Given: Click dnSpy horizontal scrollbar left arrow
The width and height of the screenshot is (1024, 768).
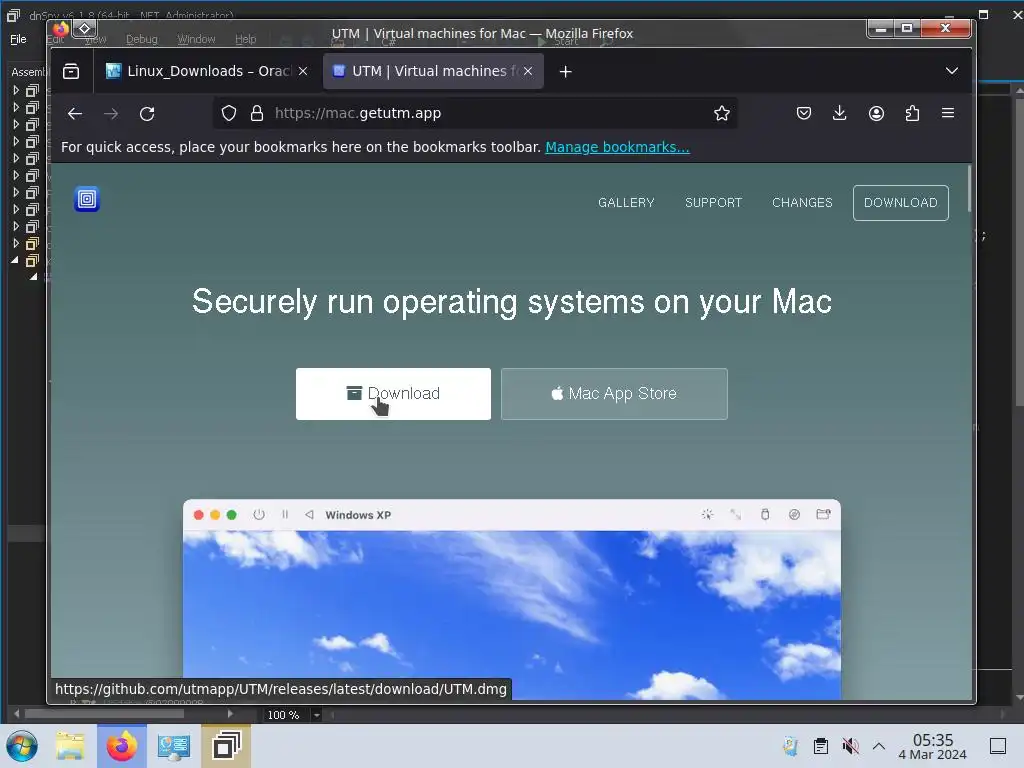Looking at the screenshot, I should [x=17, y=714].
